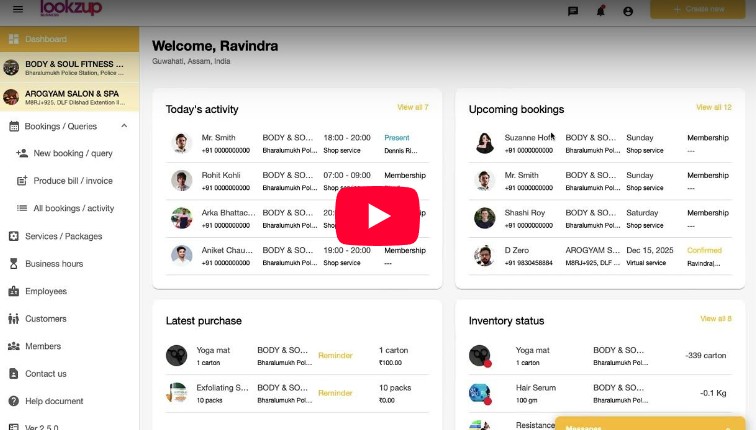Click View all 7 in Today's activity
This screenshot has height=430, width=756.
pyautogui.click(x=412, y=107)
